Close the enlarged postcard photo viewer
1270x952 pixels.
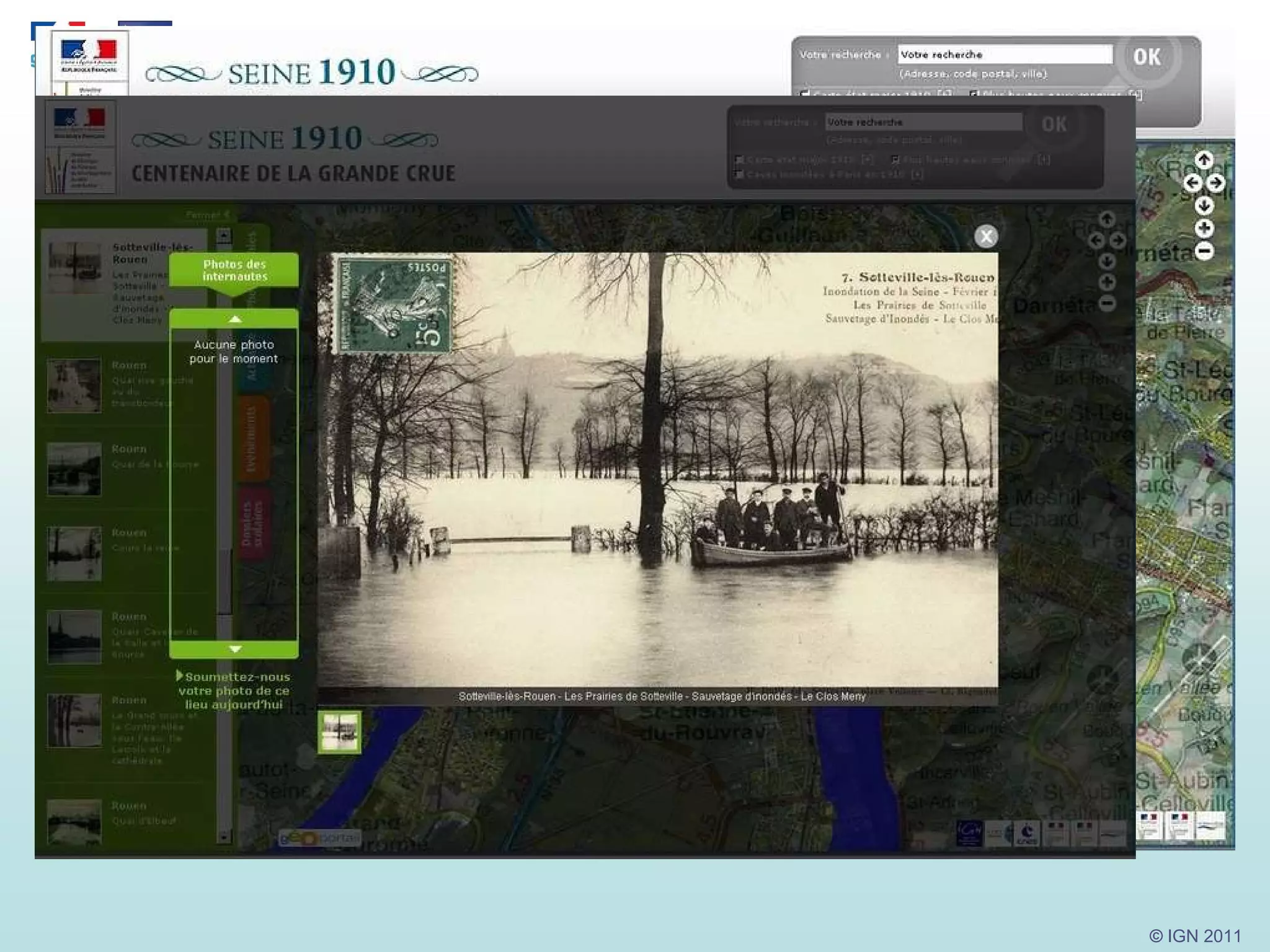click(x=985, y=236)
